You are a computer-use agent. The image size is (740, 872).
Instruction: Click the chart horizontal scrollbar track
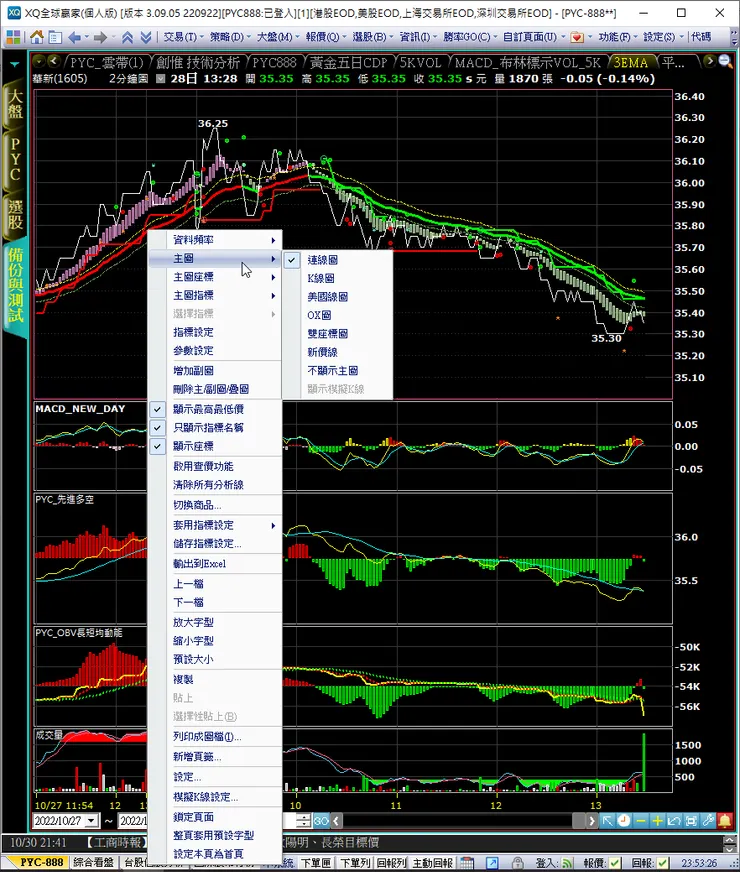456,820
